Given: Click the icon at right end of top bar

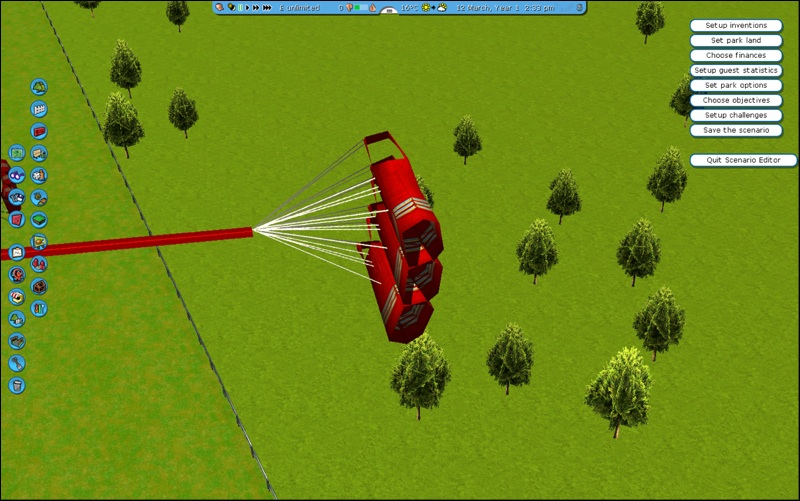Looking at the screenshot, I should tap(579, 8).
